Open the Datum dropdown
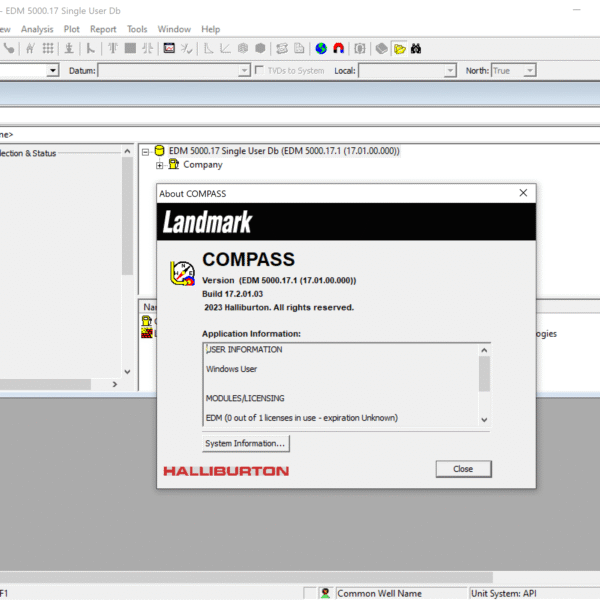 pos(244,70)
